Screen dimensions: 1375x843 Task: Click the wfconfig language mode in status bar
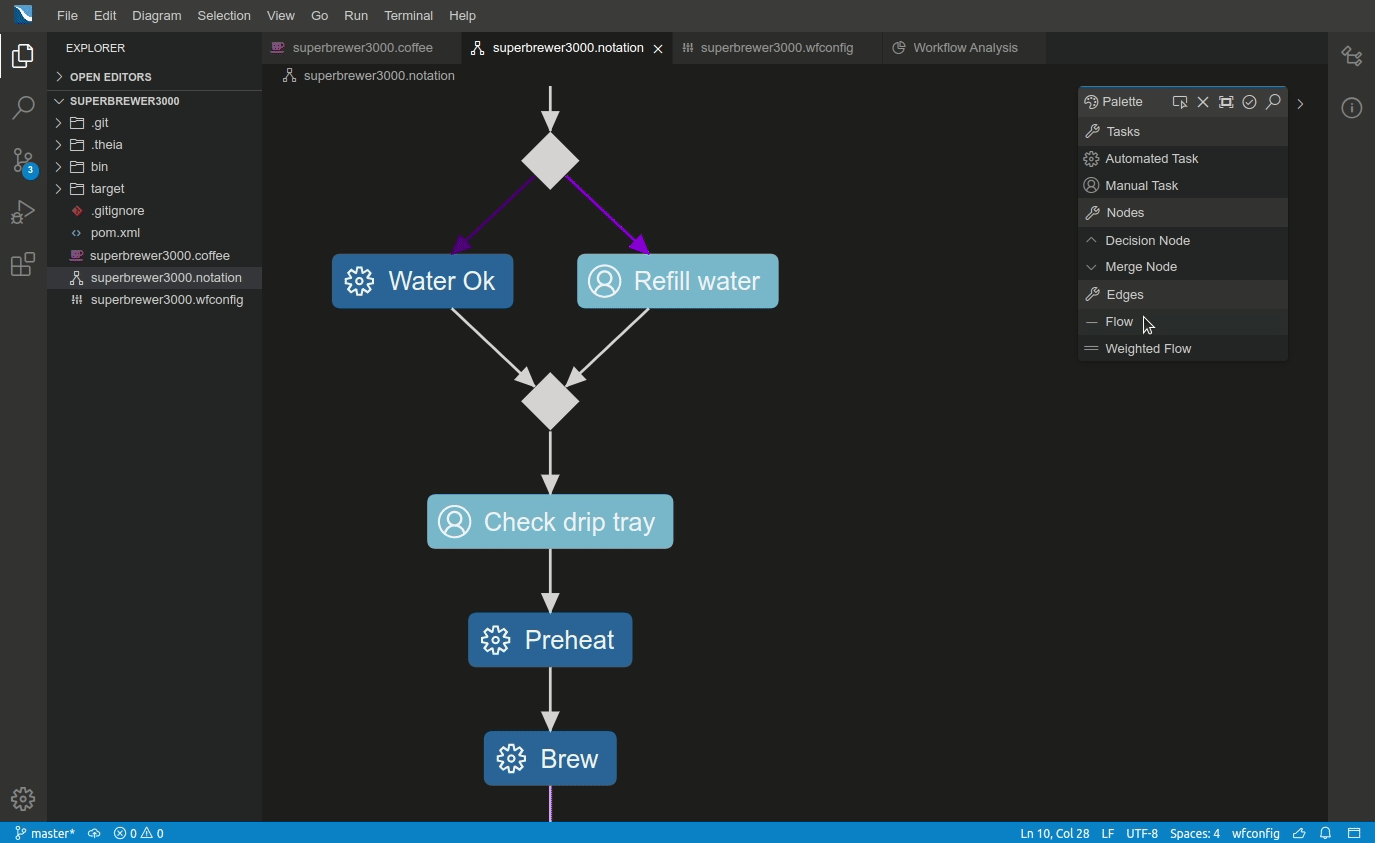pyautogui.click(x=1256, y=833)
